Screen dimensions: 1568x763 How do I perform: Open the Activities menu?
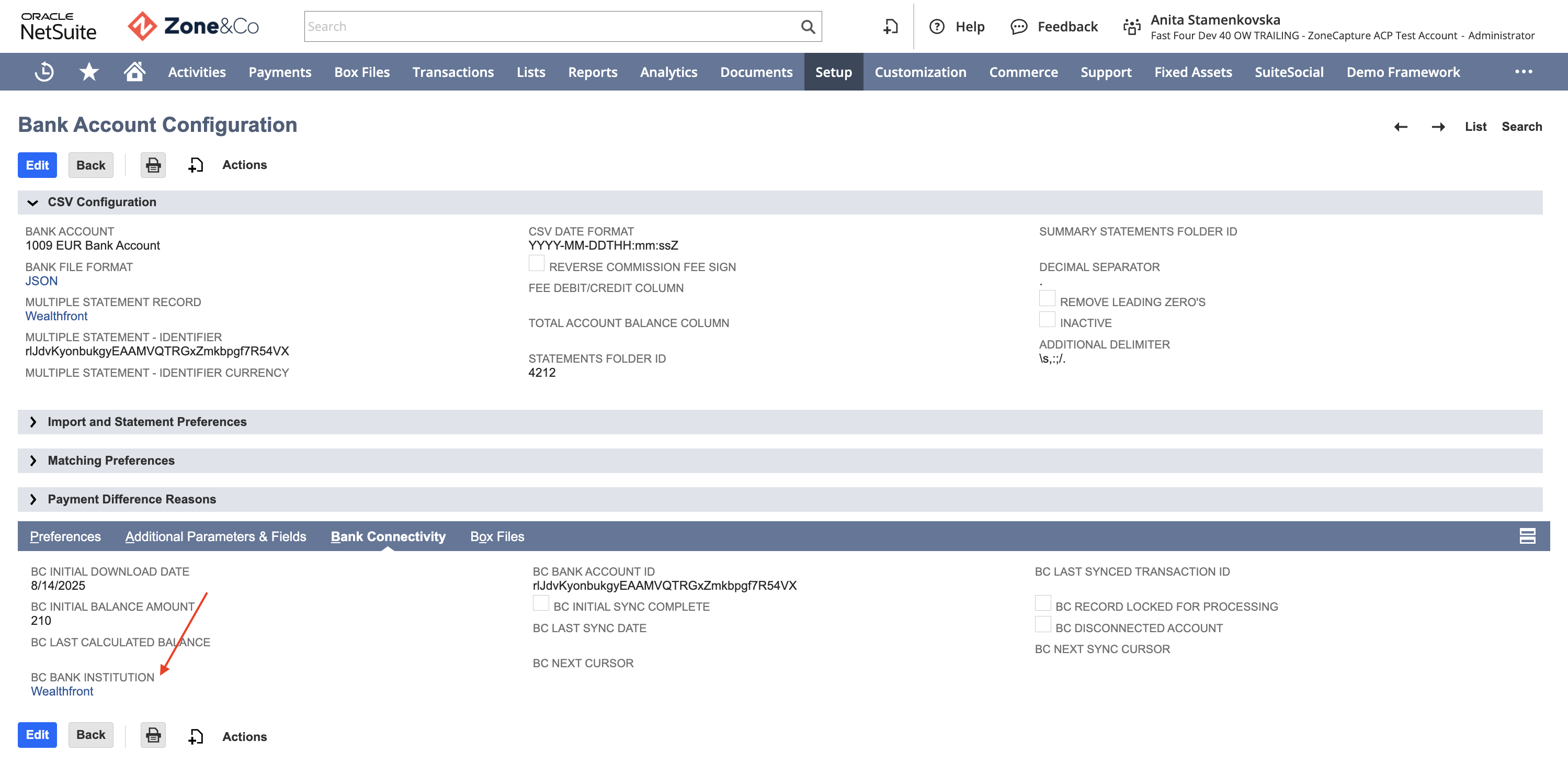coord(197,72)
